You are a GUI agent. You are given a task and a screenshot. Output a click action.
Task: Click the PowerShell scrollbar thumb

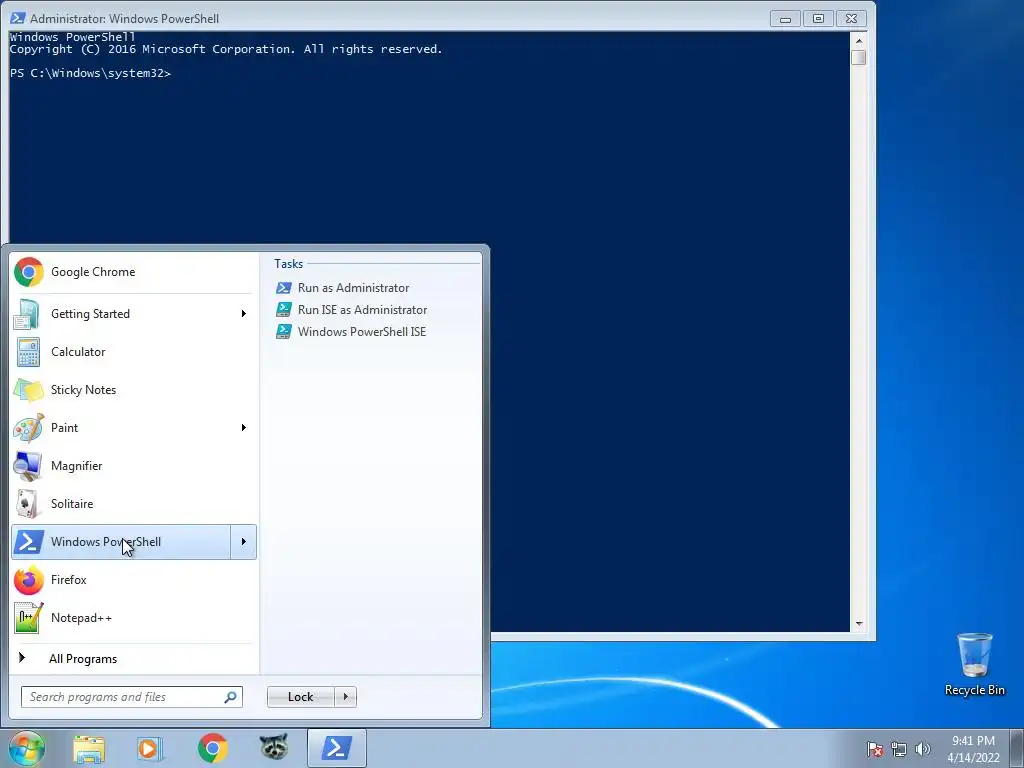click(x=859, y=57)
